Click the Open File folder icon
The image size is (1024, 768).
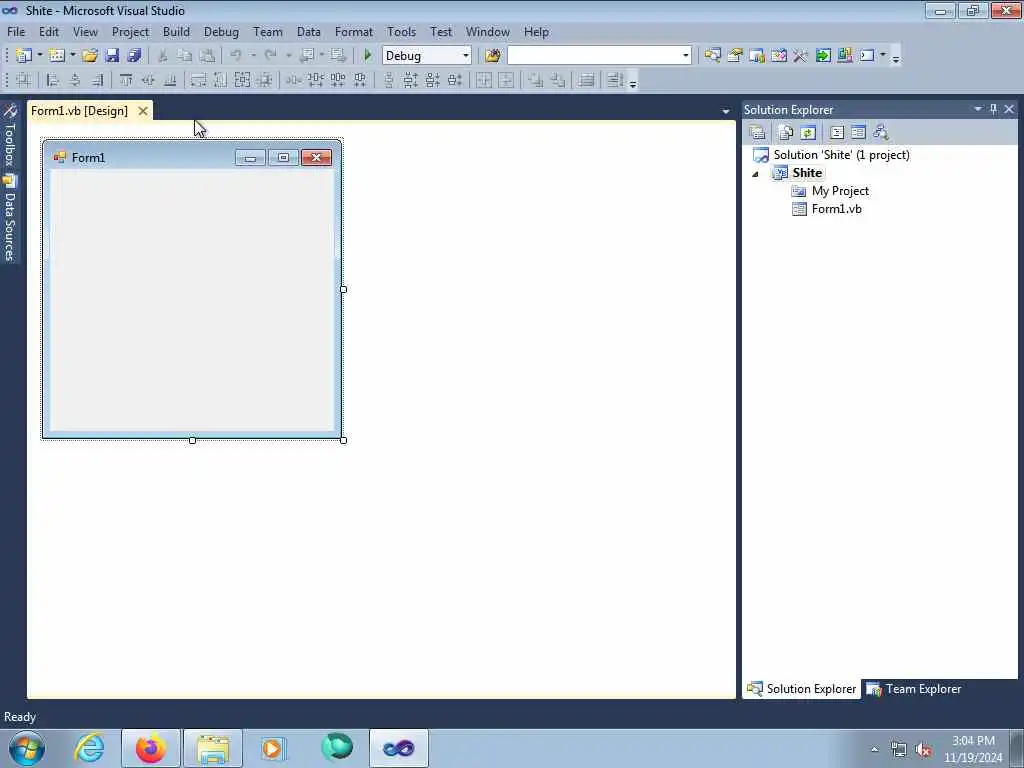(x=89, y=56)
